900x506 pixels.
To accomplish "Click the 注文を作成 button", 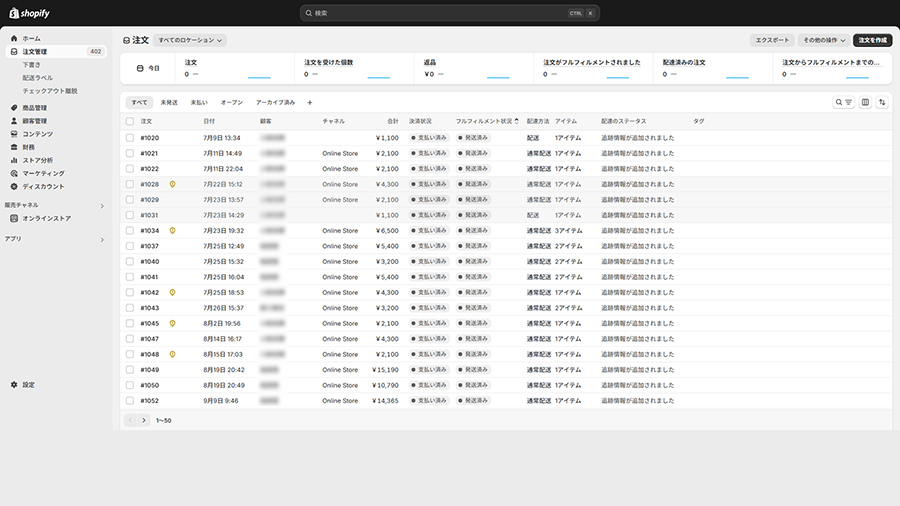I will (x=872, y=40).
